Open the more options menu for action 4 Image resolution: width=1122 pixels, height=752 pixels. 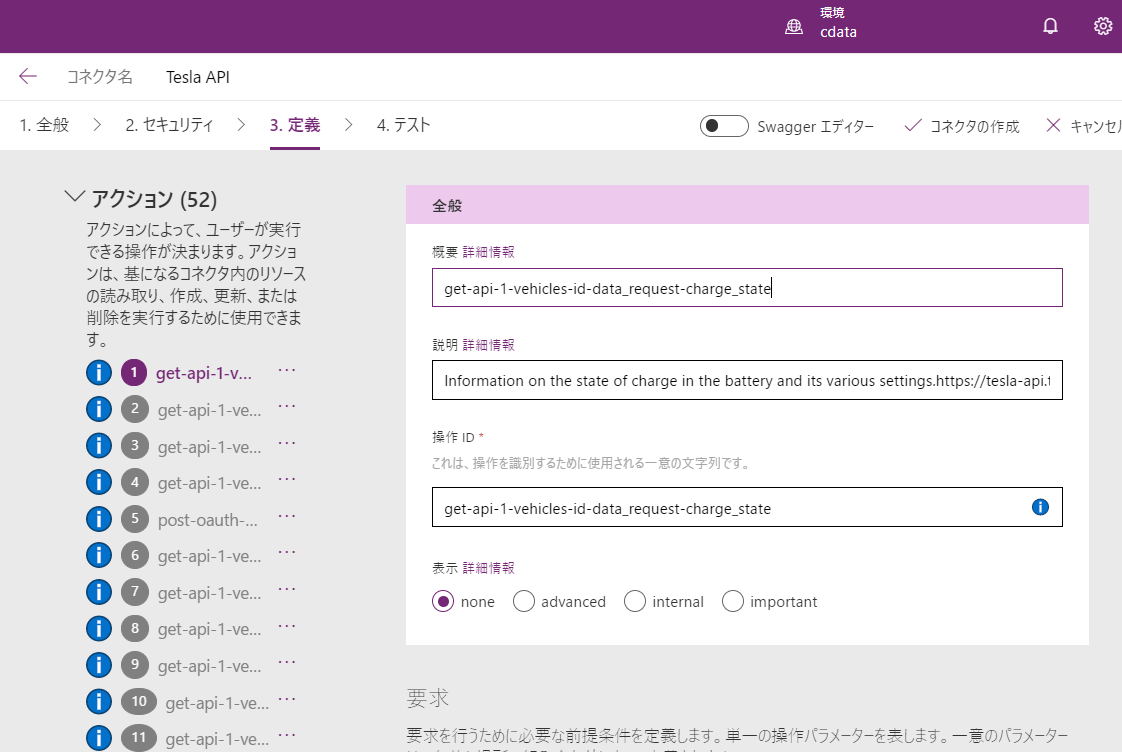pos(287,479)
